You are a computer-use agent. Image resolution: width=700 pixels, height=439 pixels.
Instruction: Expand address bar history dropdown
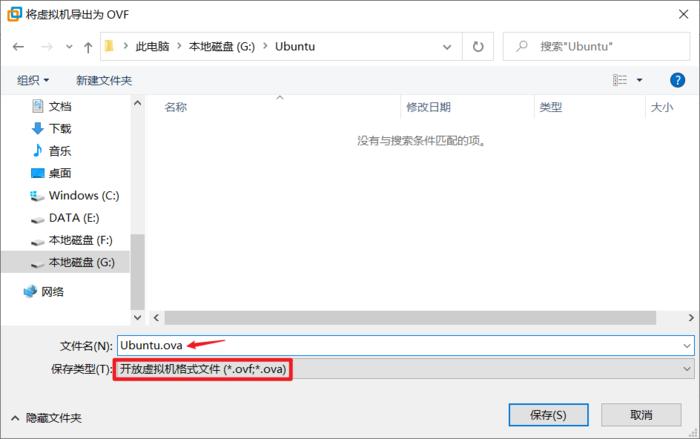point(446,47)
